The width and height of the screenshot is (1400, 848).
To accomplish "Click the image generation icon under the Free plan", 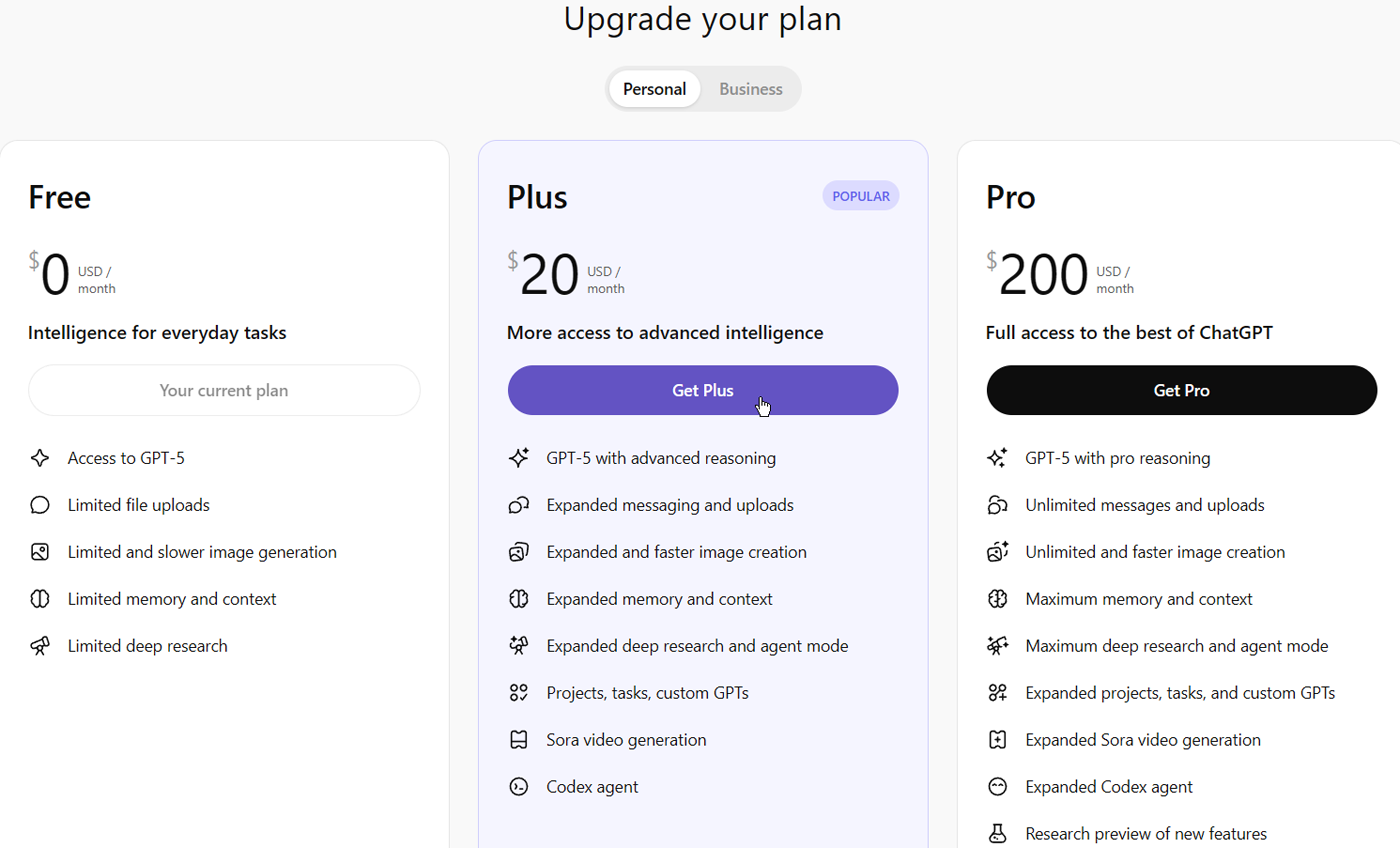I will click(40, 551).
